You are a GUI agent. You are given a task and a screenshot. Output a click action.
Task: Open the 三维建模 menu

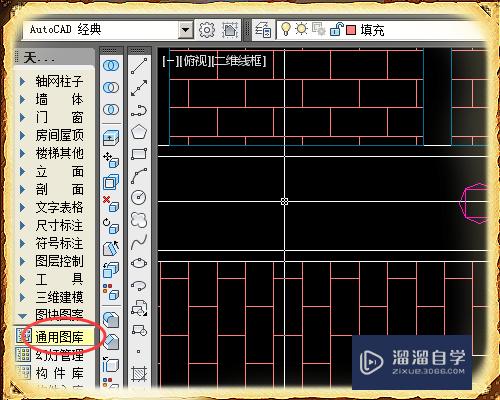59,297
